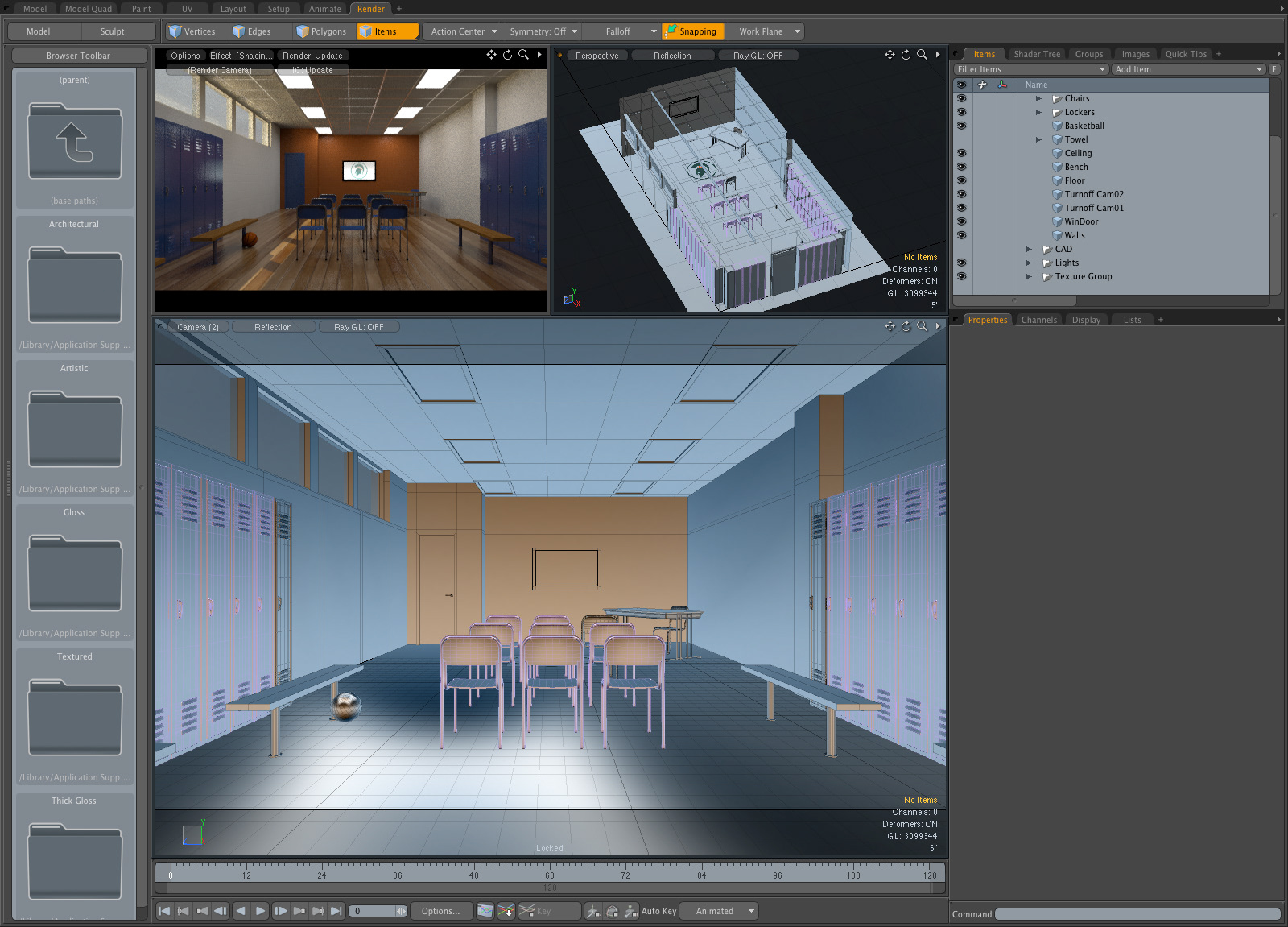This screenshot has height=927, width=1288.
Task: Pan icon in Camera (2) viewport
Action: [890, 326]
